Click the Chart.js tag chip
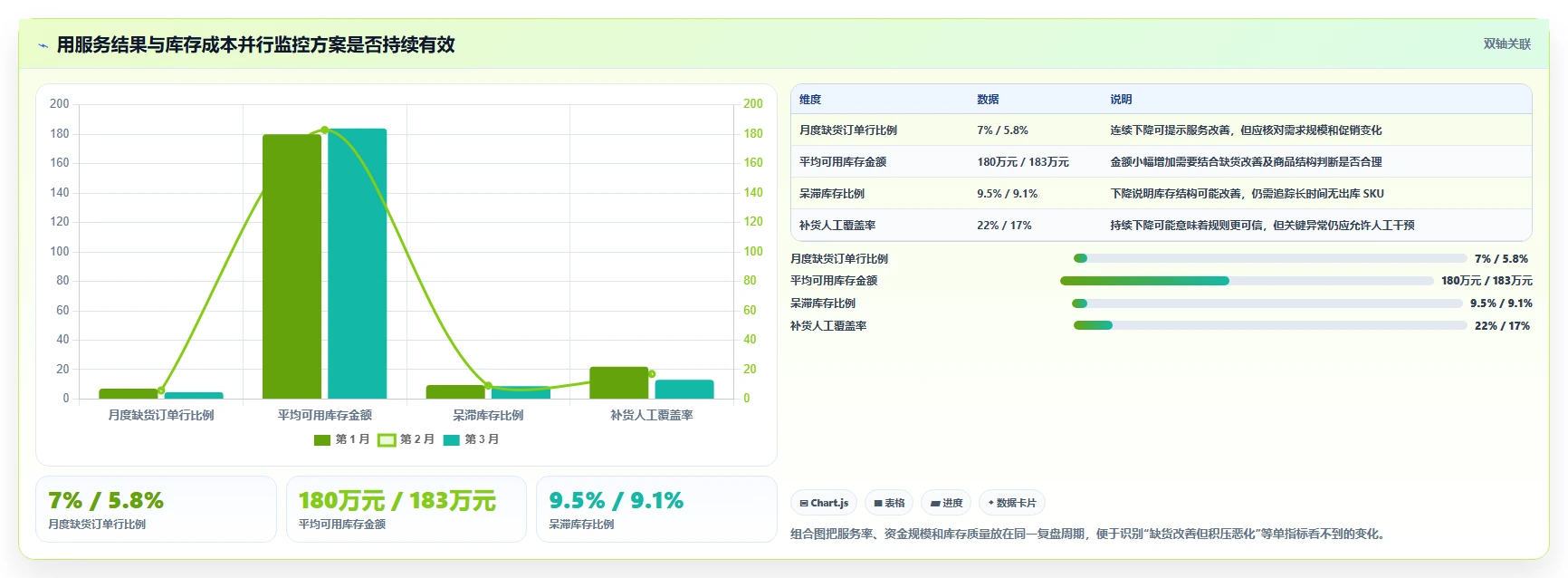Screen dimensions: 1568x578 tap(824, 503)
